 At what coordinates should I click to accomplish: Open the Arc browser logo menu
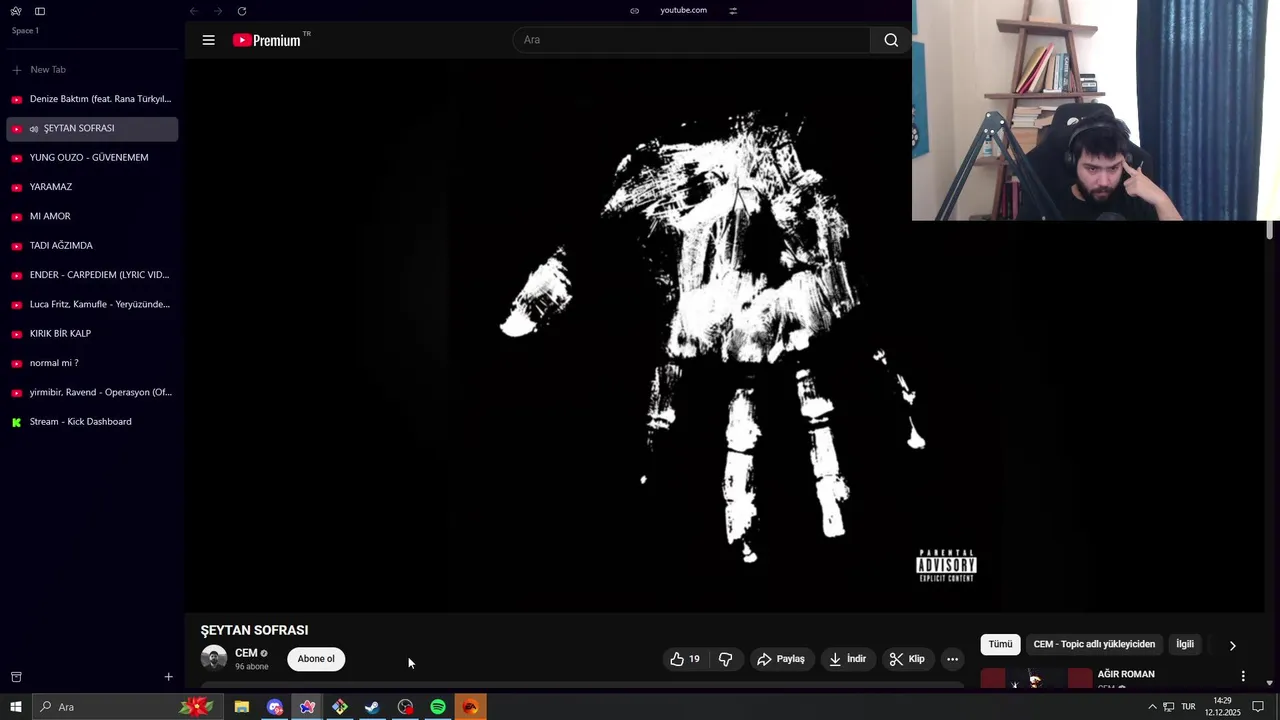(16, 11)
